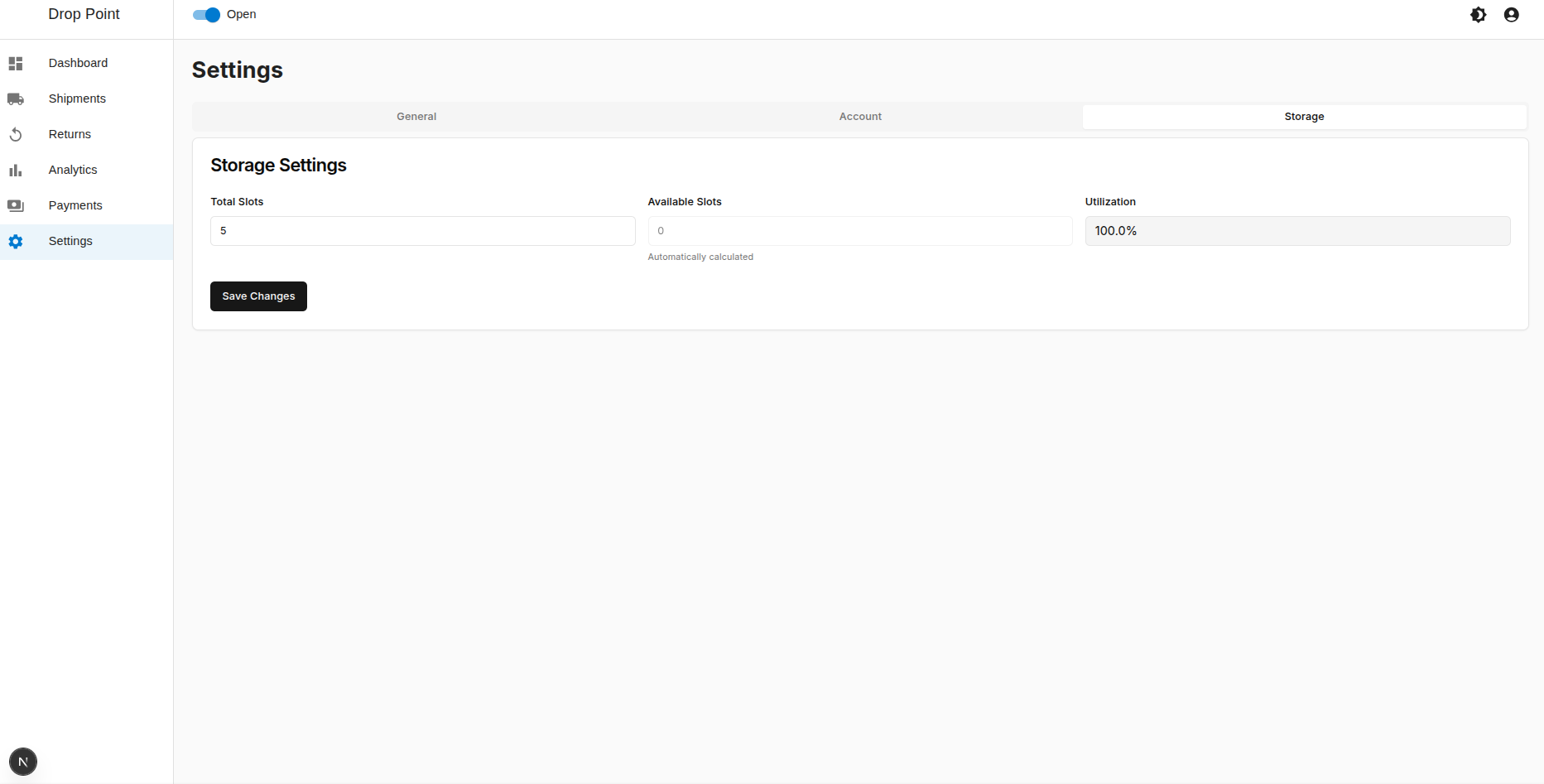Select the Storage tab
Screen dimensions: 1544x784
coord(1303,116)
